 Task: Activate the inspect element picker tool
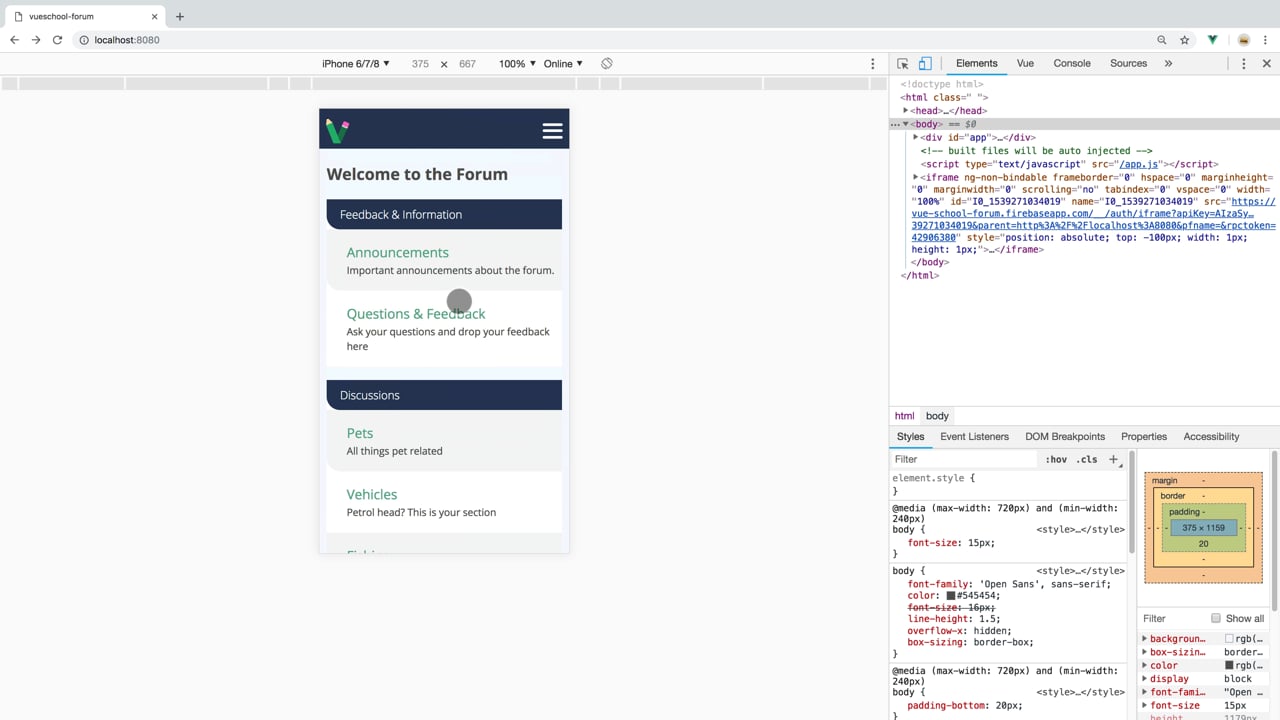click(903, 63)
